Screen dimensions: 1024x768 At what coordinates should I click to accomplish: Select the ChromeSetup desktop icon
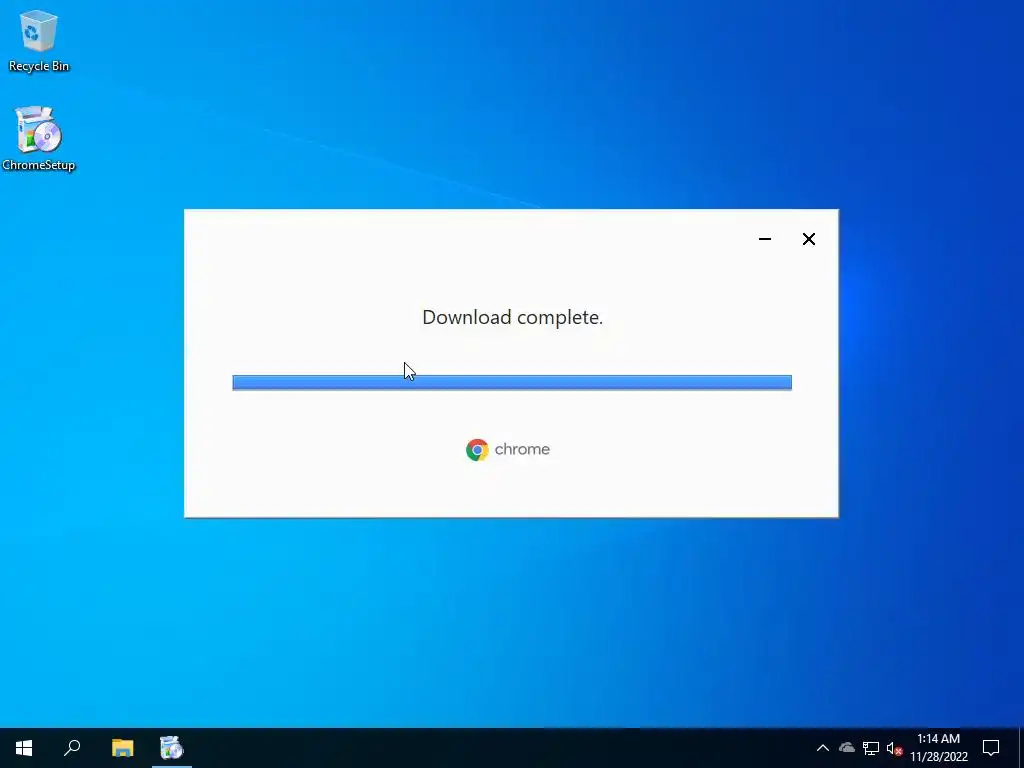click(x=39, y=138)
